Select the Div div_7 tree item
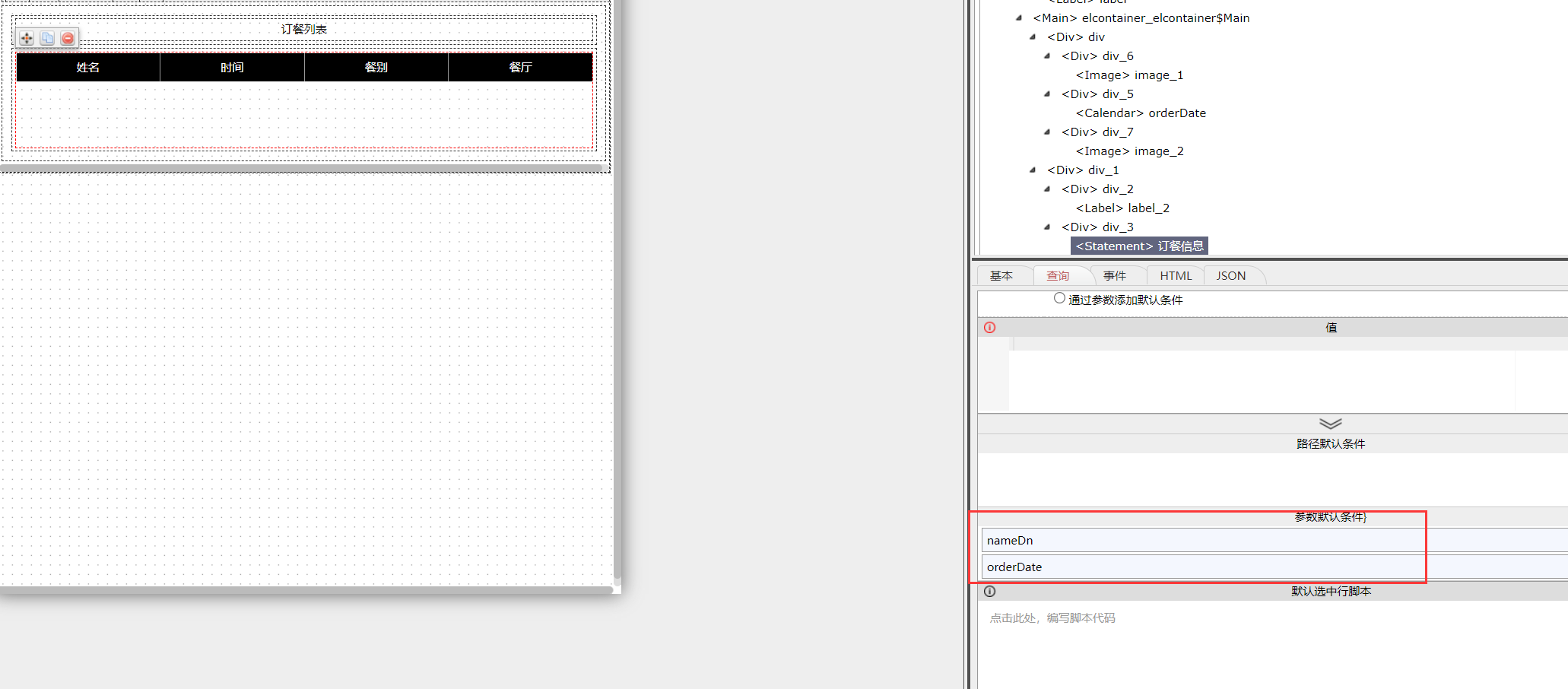Image resolution: width=1568 pixels, height=689 pixels. click(1097, 132)
